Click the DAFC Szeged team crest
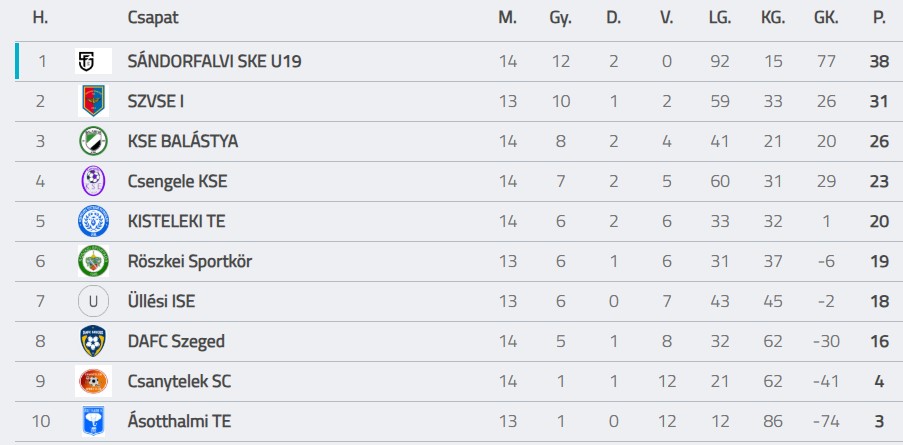The image size is (903, 445). click(x=93, y=341)
